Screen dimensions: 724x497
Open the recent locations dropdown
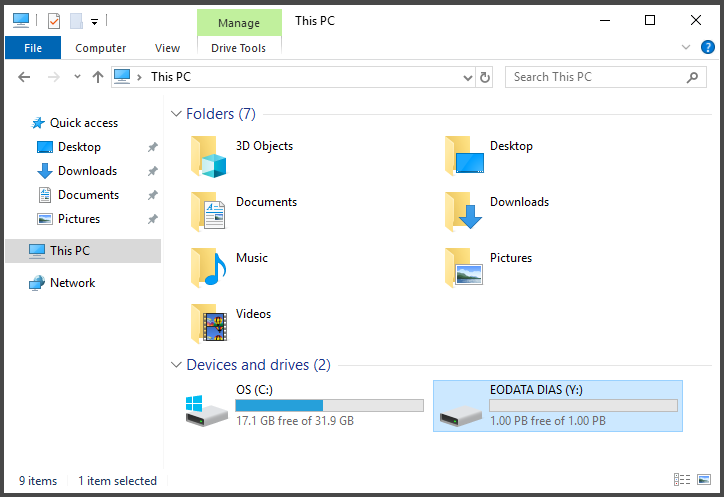tap(77, 77)
